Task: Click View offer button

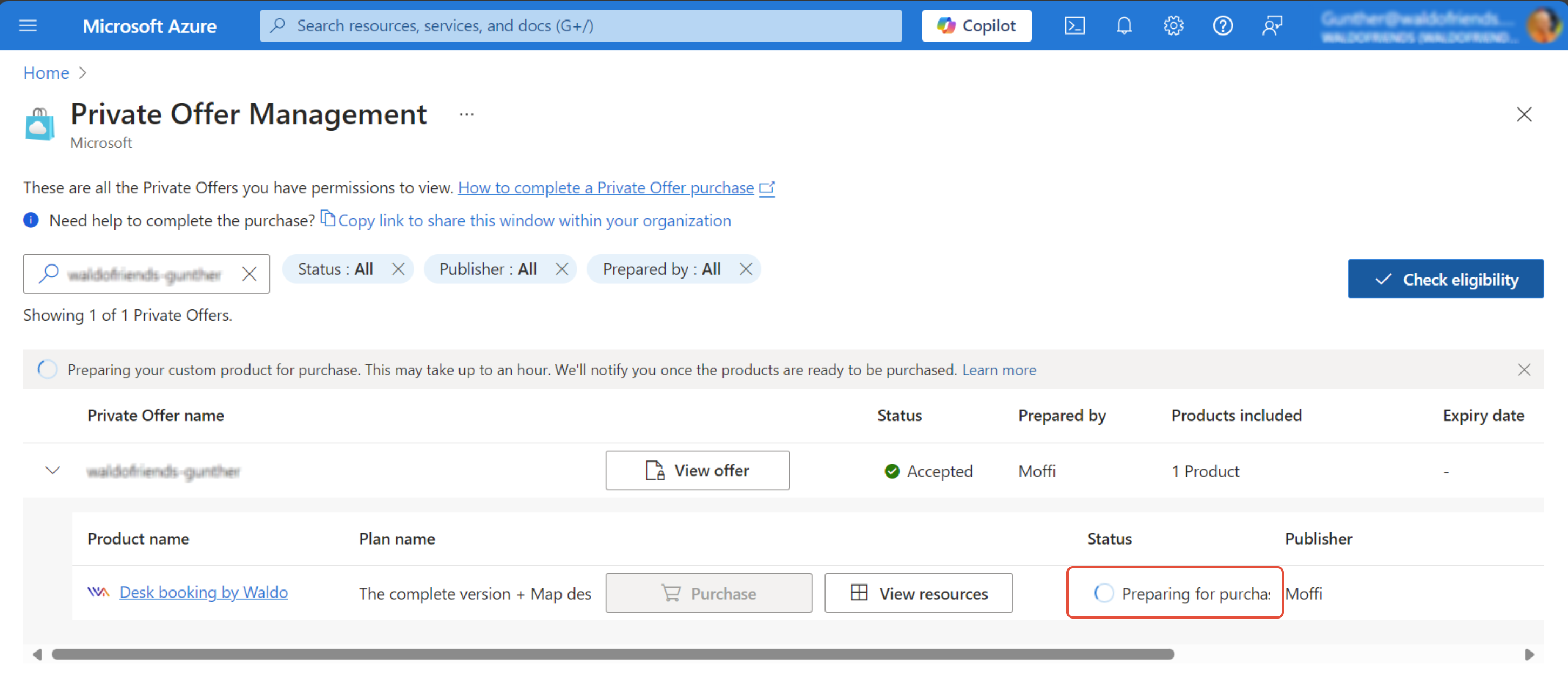Action: click(x=698, y=470)
